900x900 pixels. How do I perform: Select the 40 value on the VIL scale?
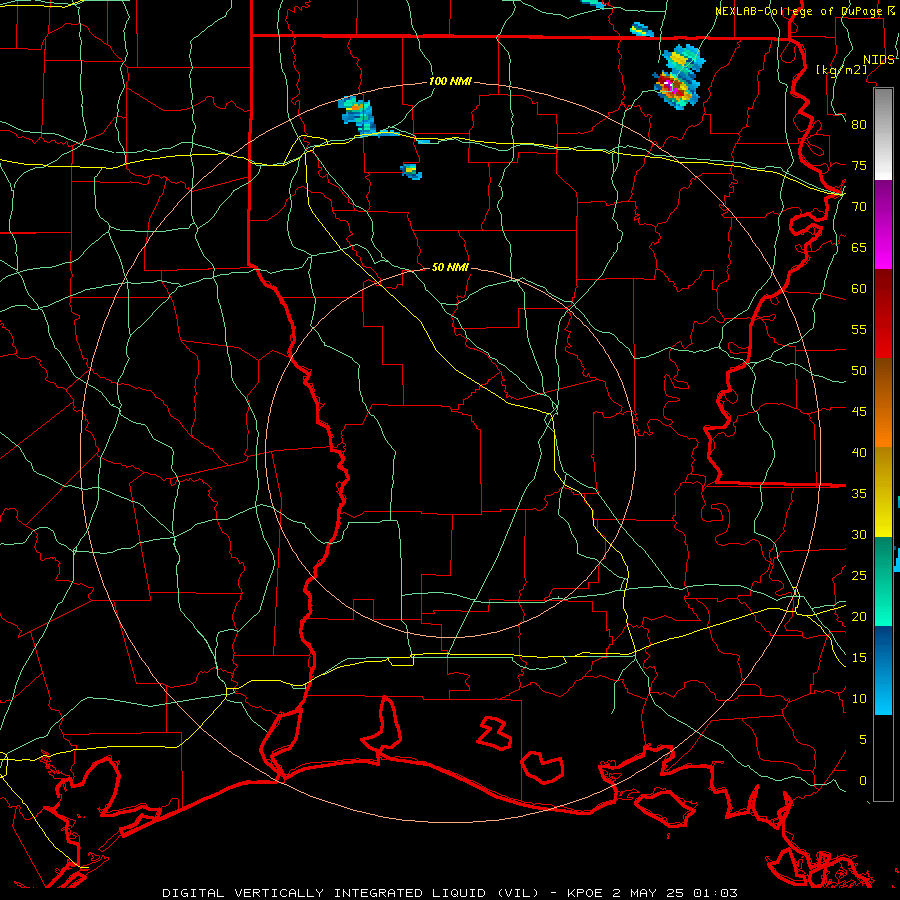(859, 453)
